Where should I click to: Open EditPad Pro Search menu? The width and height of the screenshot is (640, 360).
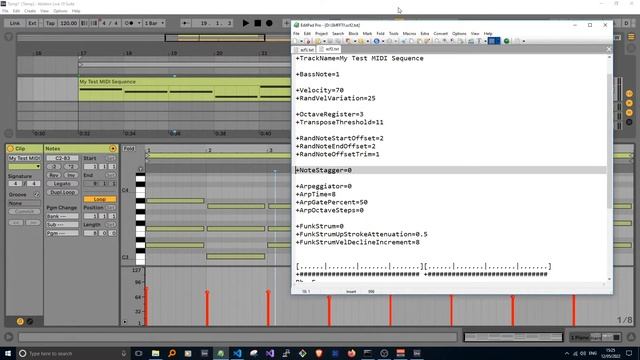pyautogui.click(x=338, y=33)
